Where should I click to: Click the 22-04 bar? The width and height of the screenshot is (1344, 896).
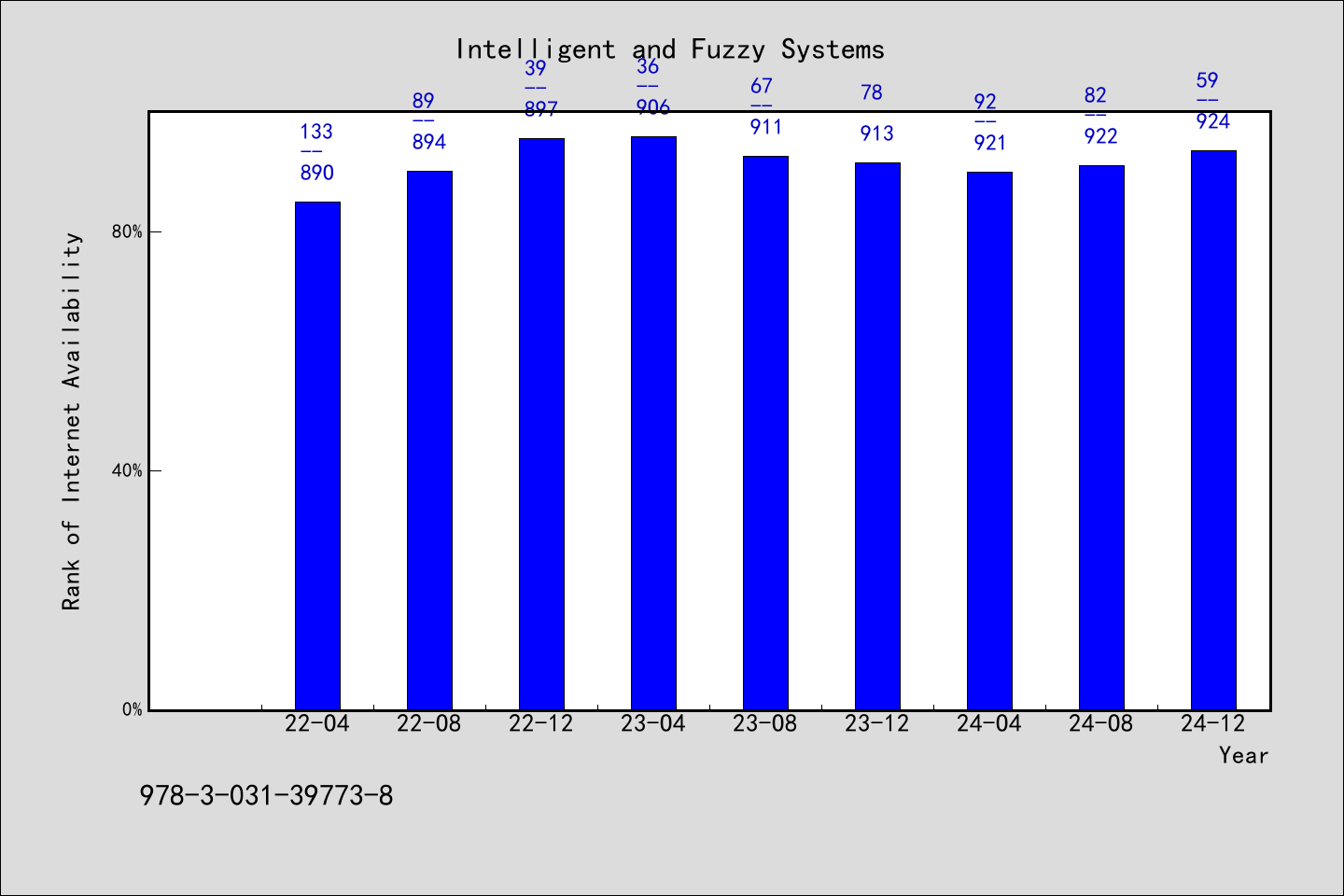click(317, 455)
